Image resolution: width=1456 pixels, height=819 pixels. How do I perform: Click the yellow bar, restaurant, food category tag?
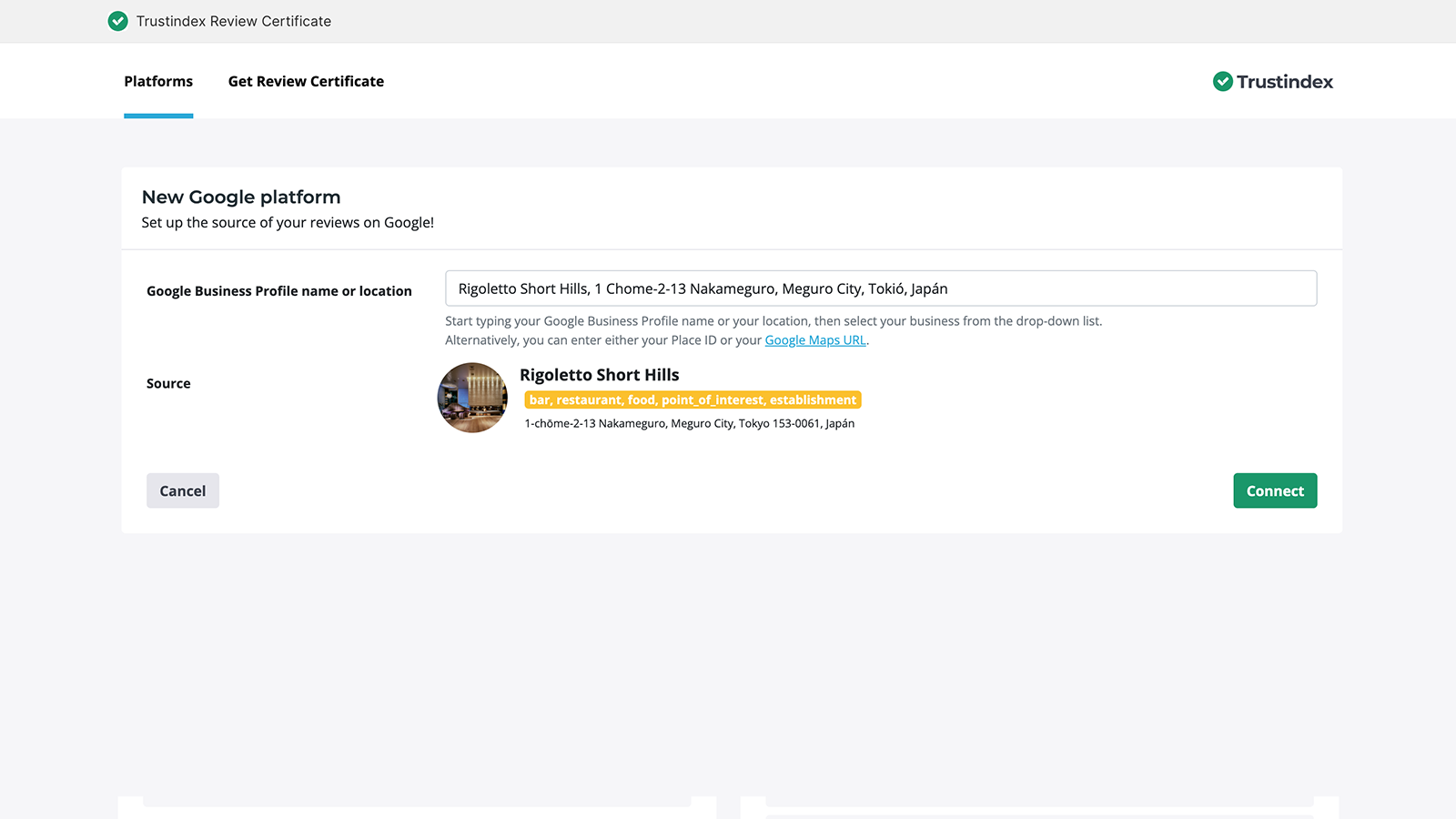coord(693,399)
